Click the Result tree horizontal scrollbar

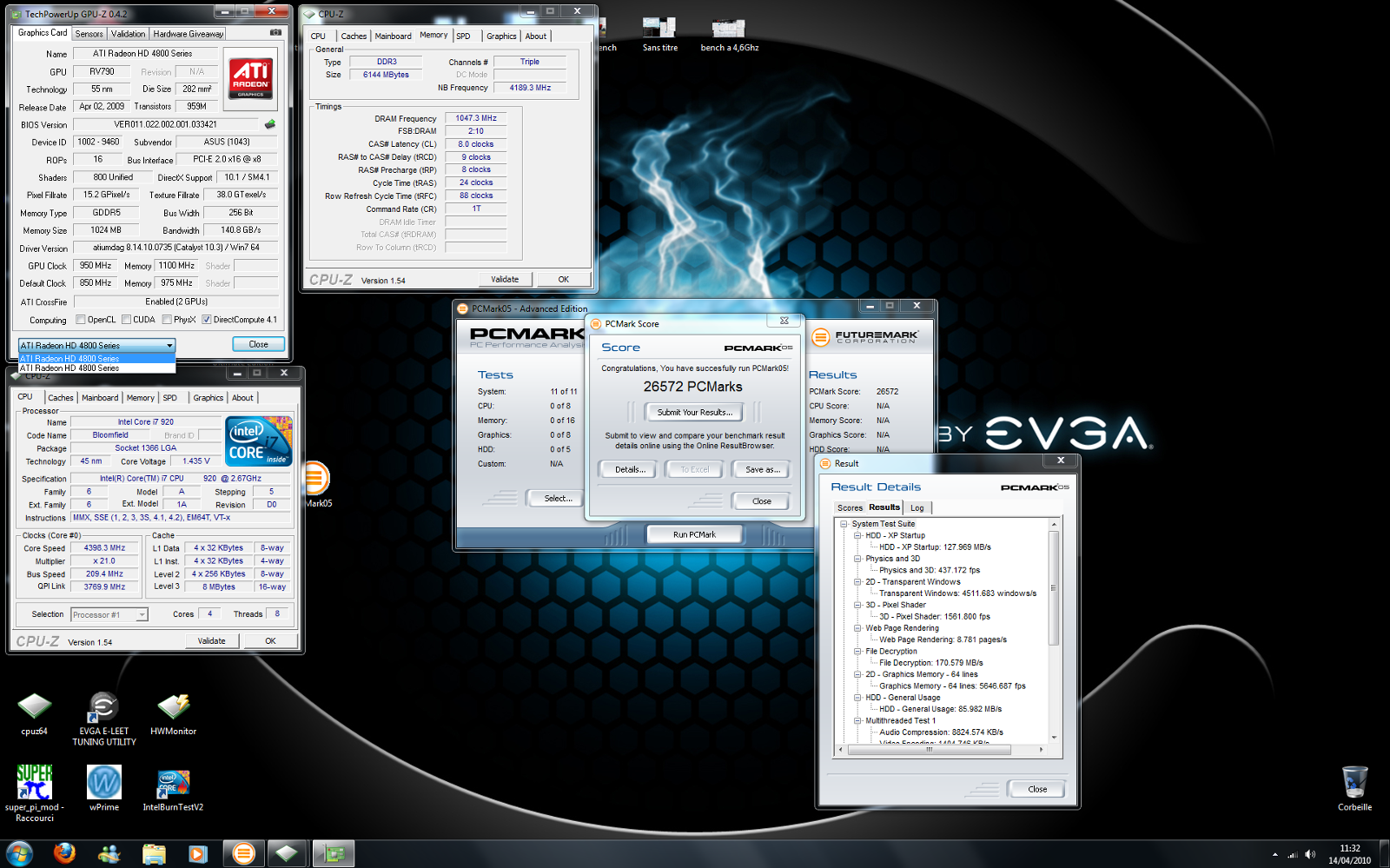[928, 749]
